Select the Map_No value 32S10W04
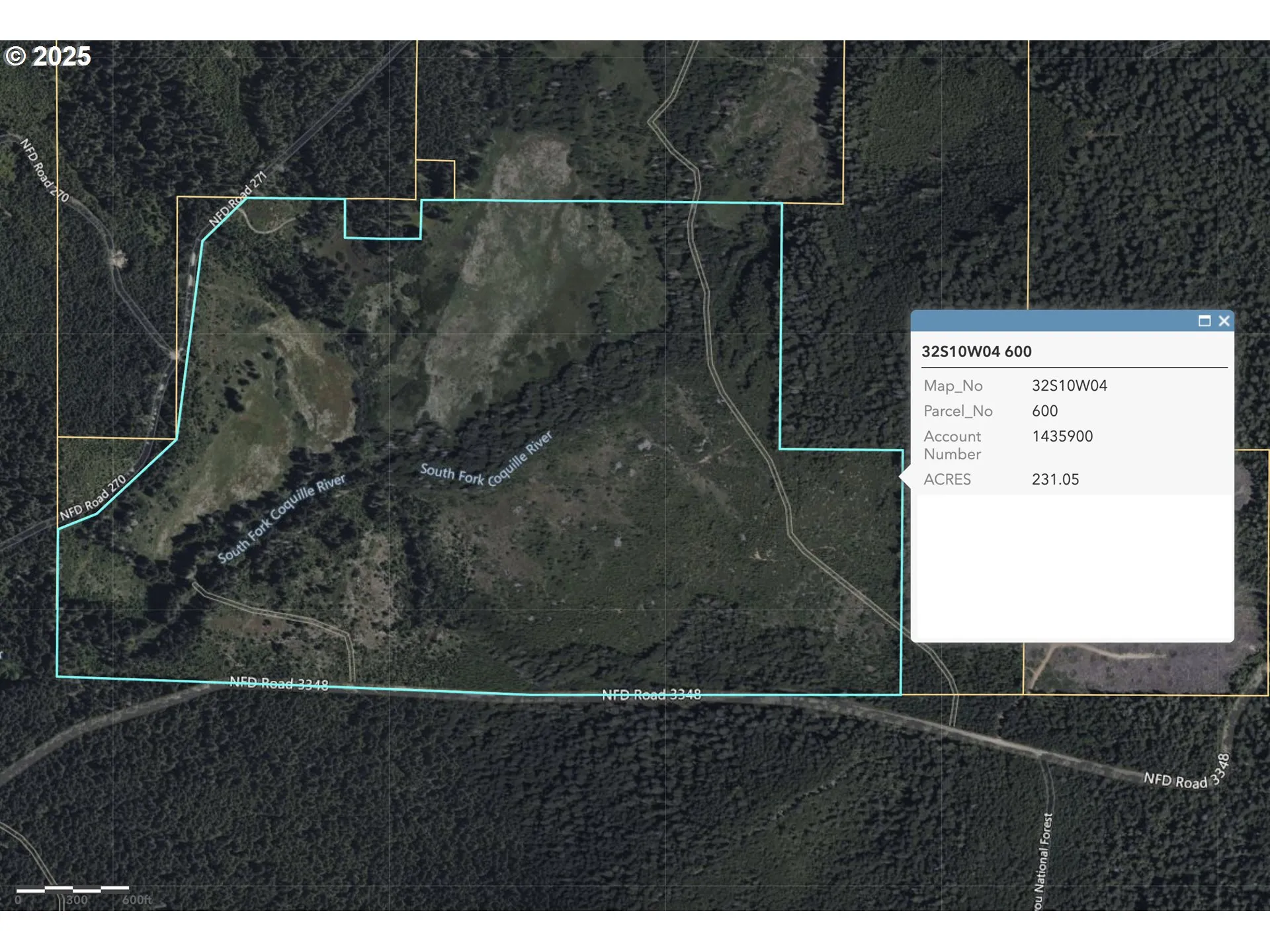The height and width of the screenshot is (952, 1270). tap(1069, 385)
